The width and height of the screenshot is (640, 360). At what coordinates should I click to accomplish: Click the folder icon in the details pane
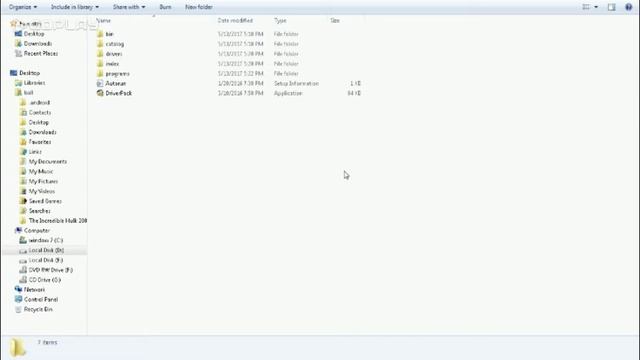[18, 347]
